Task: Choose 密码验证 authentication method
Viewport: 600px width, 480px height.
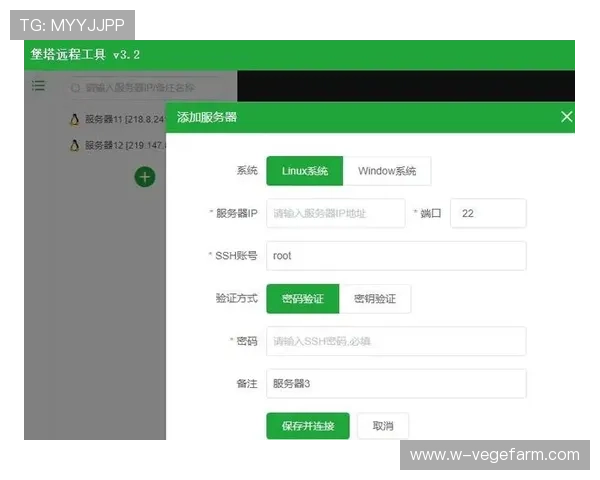Action: click(x=303, y=299)
